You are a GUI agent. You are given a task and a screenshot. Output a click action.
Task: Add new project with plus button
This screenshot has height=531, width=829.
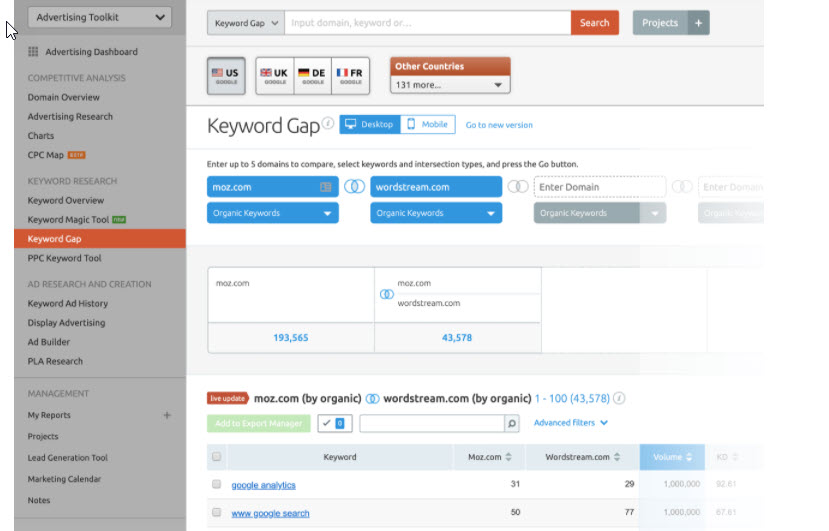698,23
